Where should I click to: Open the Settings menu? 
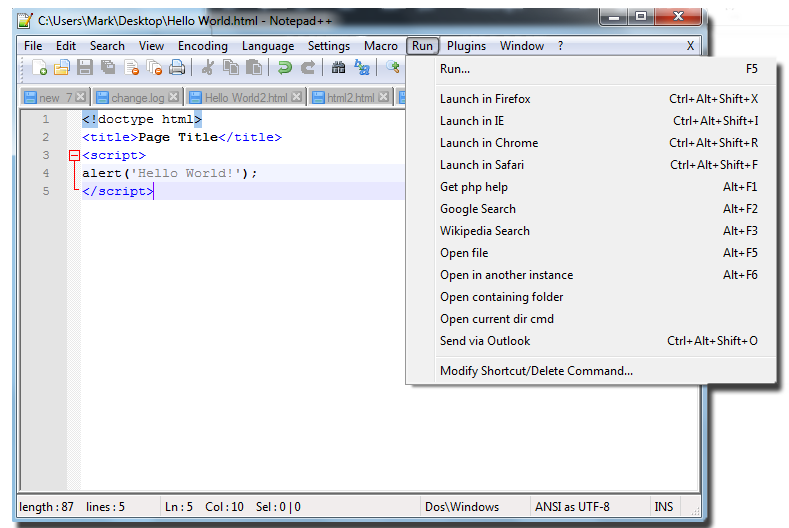(x=329, y=46)
